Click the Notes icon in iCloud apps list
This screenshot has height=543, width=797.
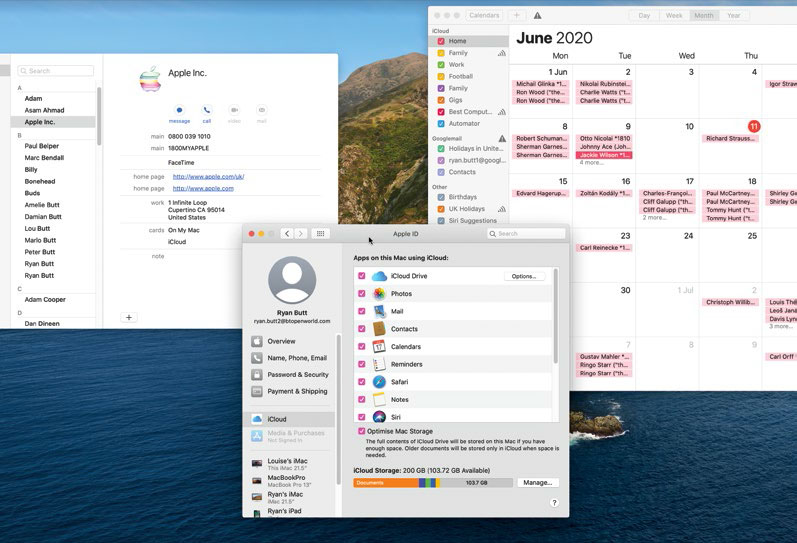(379, 400)
